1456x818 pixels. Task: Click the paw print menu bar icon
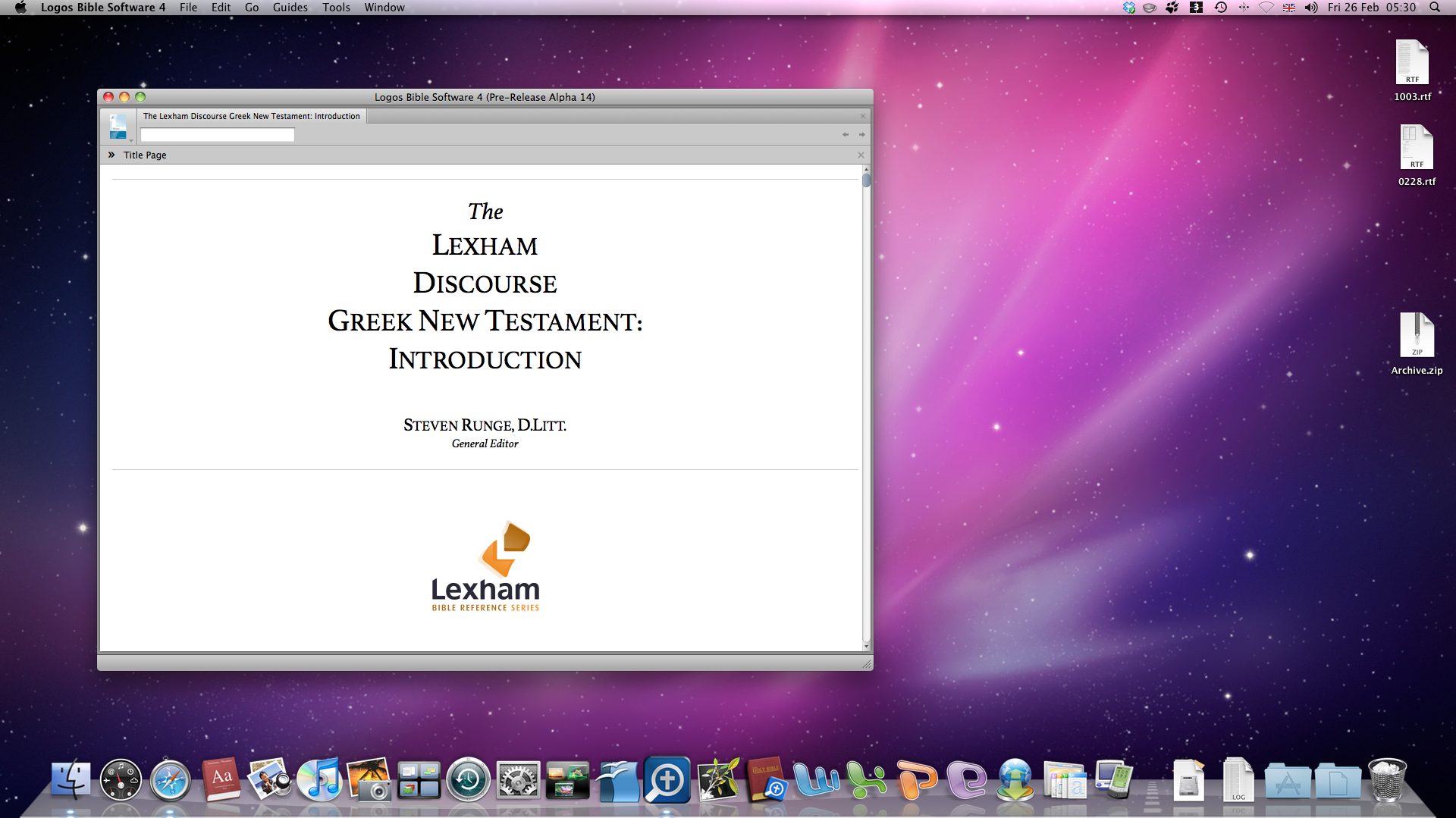pyautogui.click(x=1172, y=8)
